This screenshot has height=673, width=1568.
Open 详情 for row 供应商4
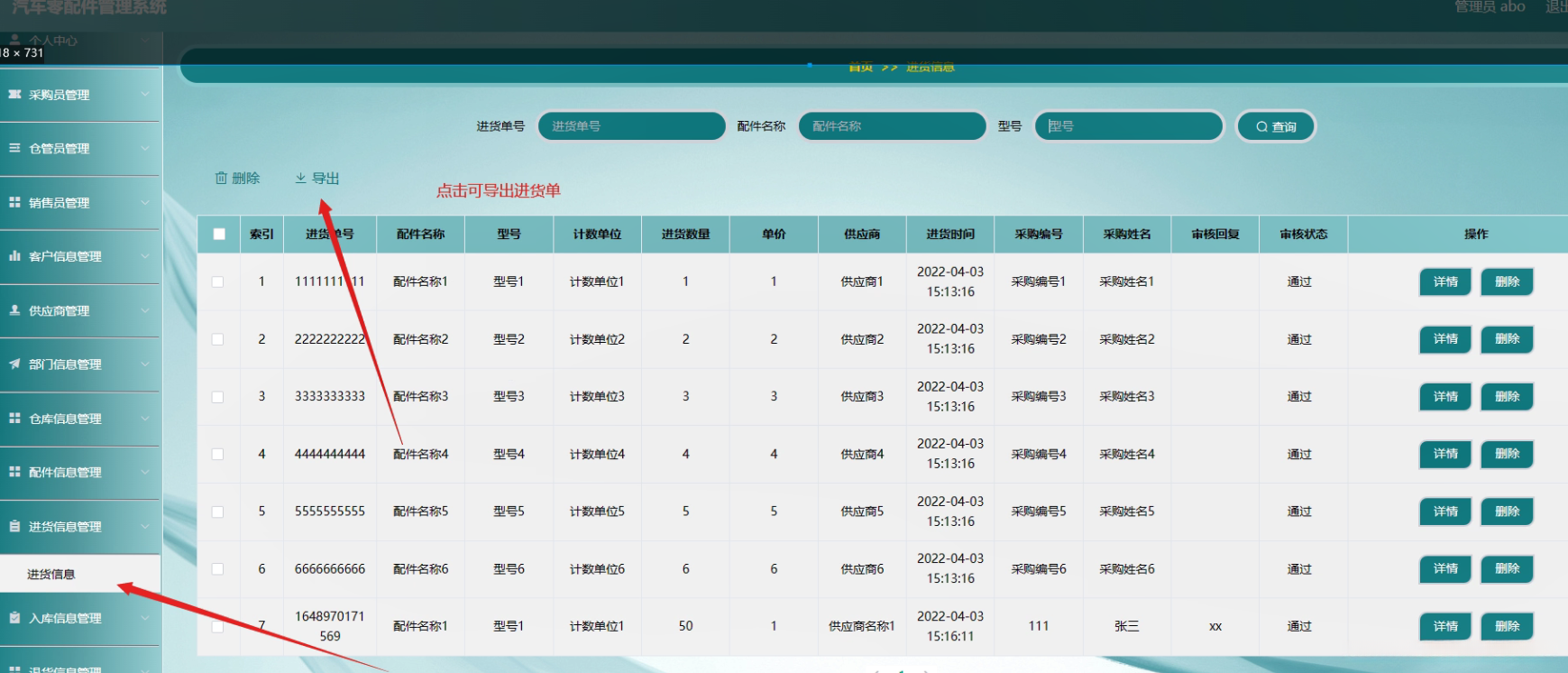pos(1445,454)
